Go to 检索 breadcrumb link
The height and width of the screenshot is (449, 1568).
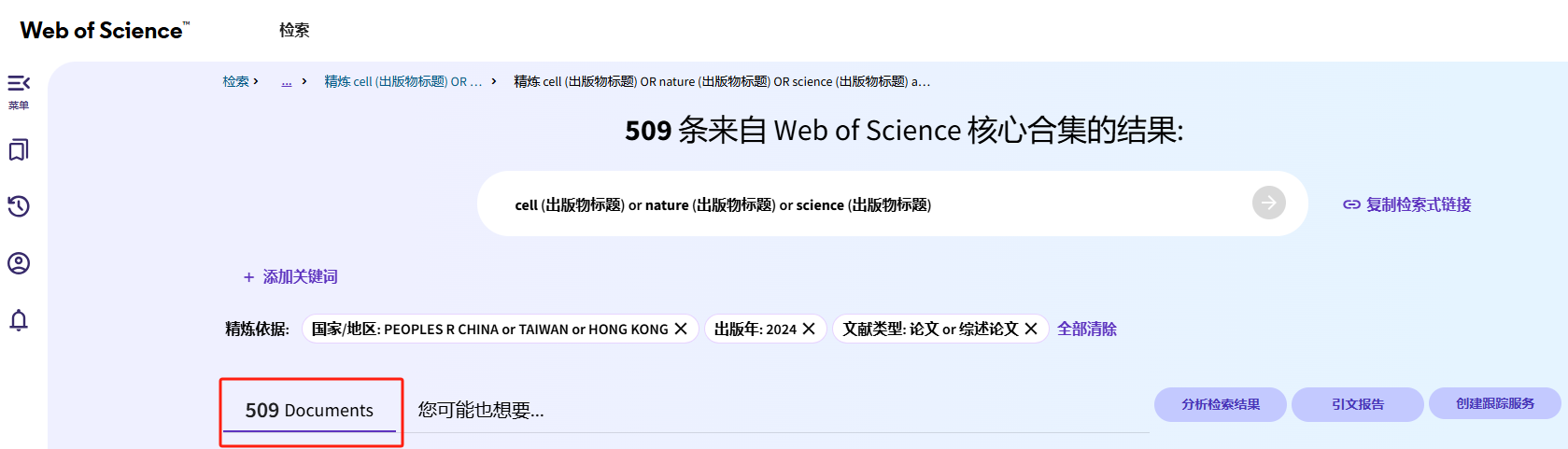tap(235, 81)
